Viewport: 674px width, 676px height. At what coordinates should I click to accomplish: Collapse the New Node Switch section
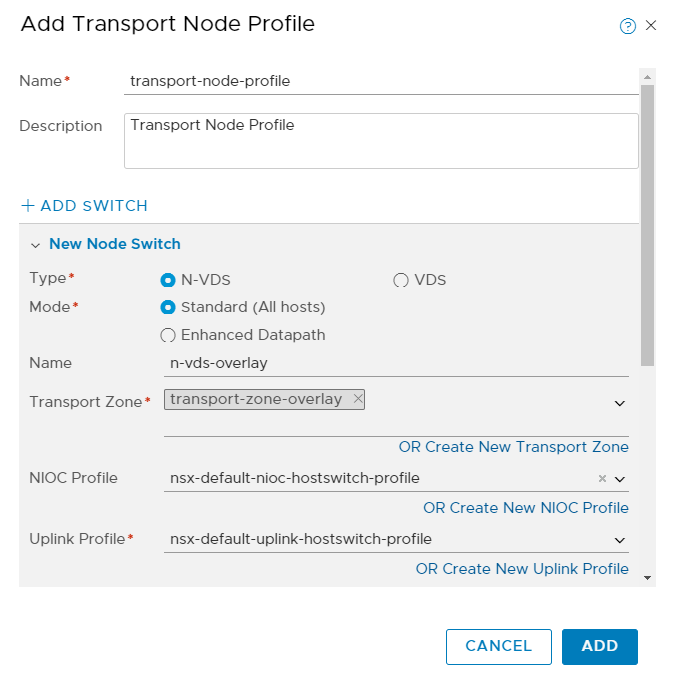[x=36, y=245]
